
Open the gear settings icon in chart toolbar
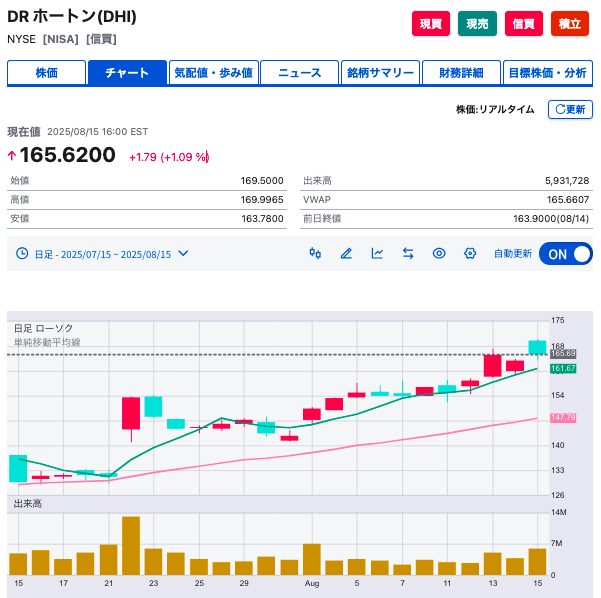point(470,253)
